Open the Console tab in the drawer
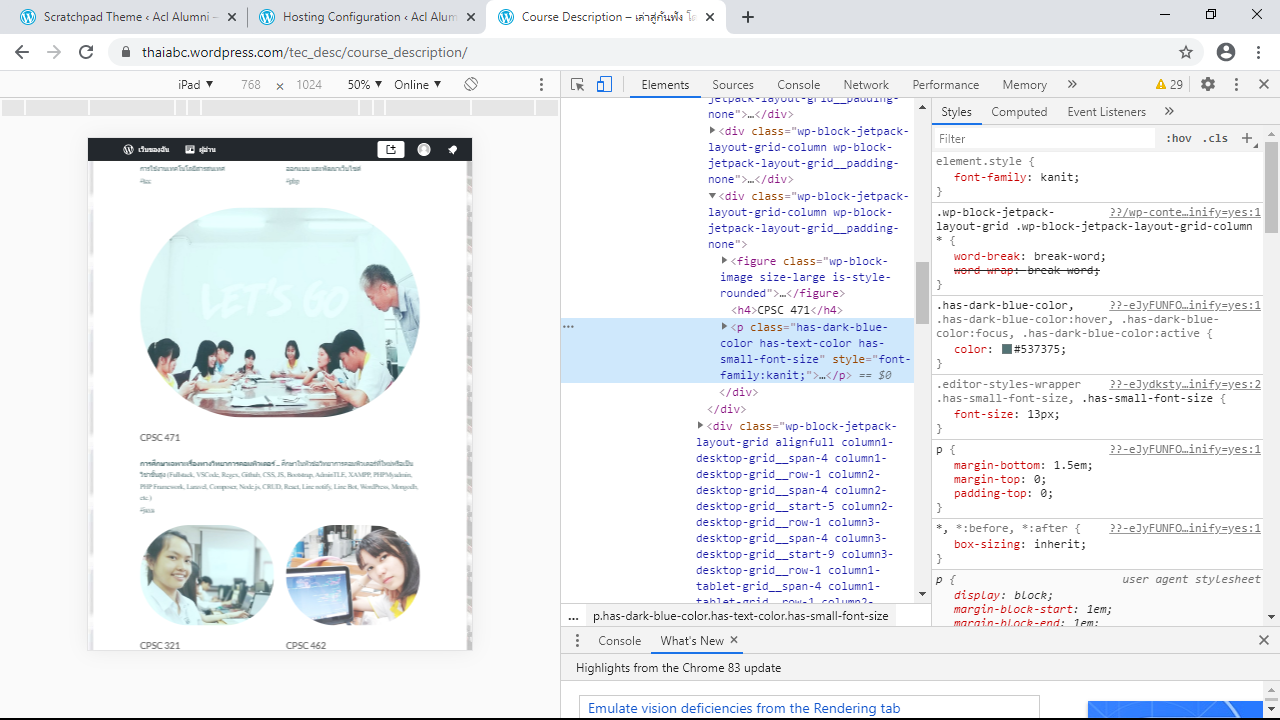 (x=619, y=641)
